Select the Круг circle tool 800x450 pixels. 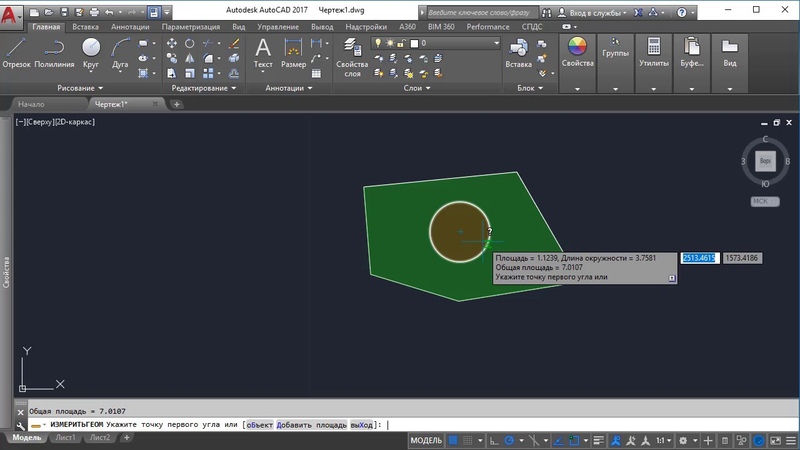91,53
